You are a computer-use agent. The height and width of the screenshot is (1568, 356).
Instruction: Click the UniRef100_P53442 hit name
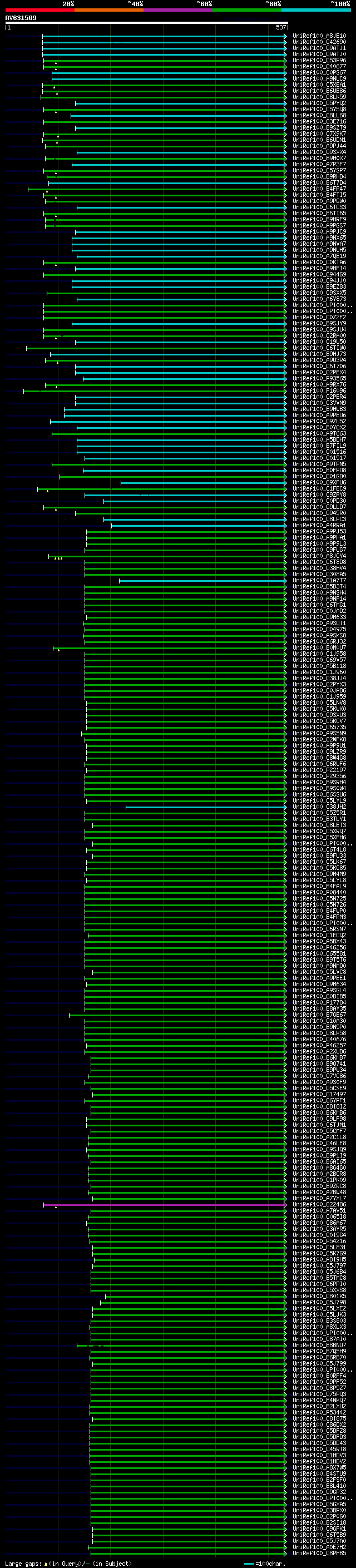coord(319,1413)
